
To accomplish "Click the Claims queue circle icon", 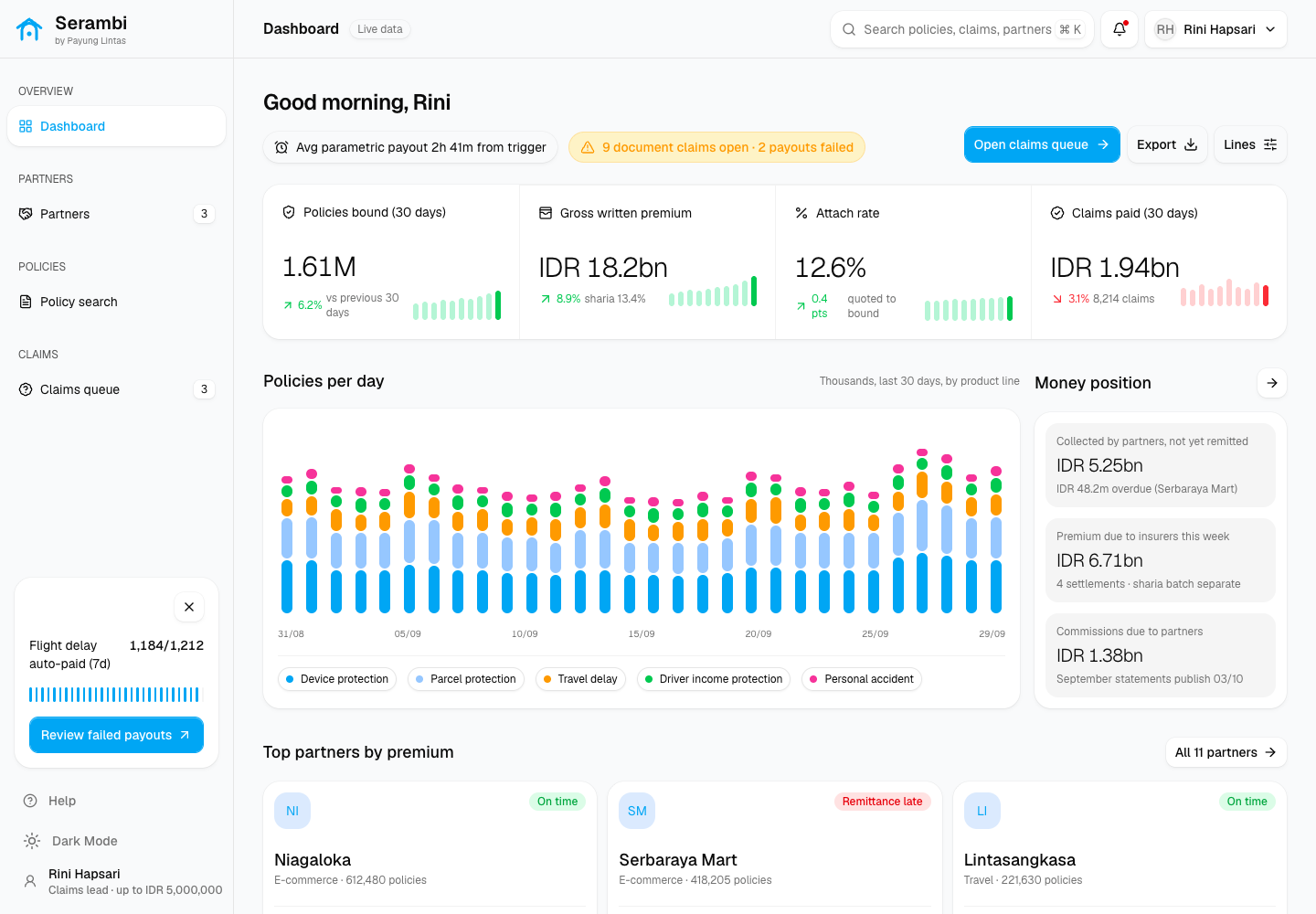I will click(x=26, y=389).
